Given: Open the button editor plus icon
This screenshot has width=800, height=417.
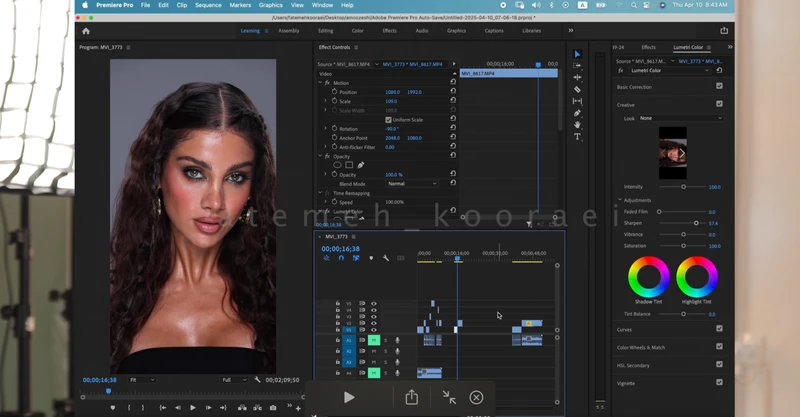Looking at the screenshot, I should (x=298, y=408).
